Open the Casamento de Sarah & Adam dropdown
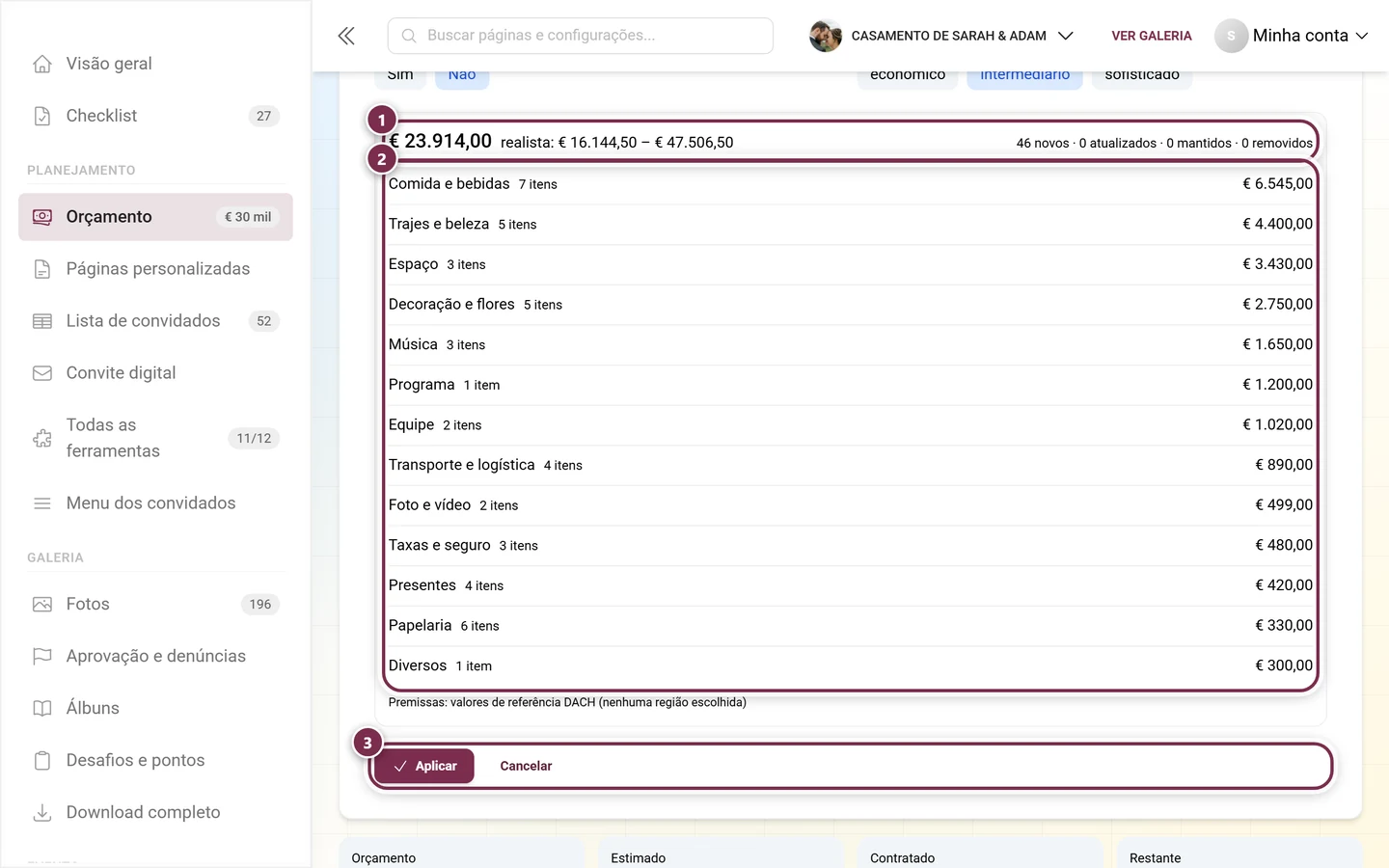This screenshot has width=1389, height=868. tap(942, 36)
